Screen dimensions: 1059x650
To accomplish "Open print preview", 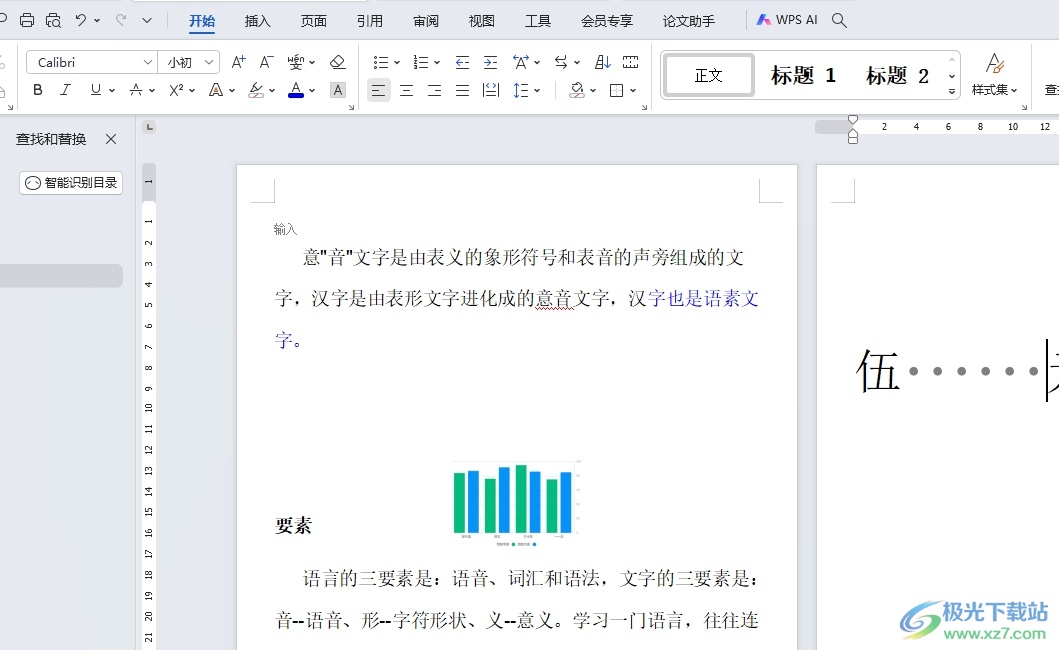I will tap(53, 20).
